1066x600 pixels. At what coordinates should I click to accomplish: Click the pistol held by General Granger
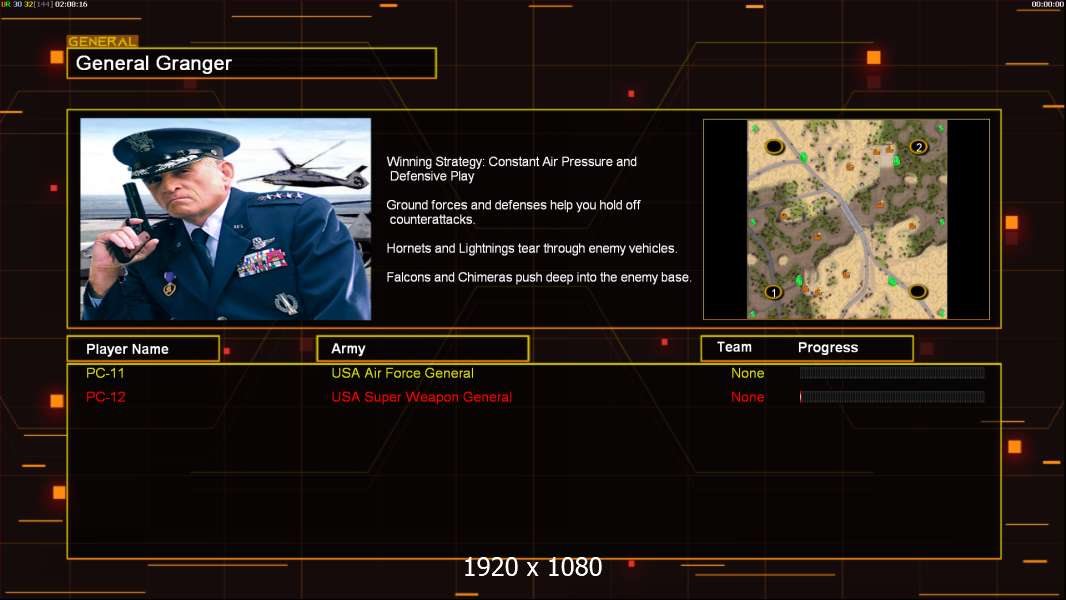coord(128,215)
